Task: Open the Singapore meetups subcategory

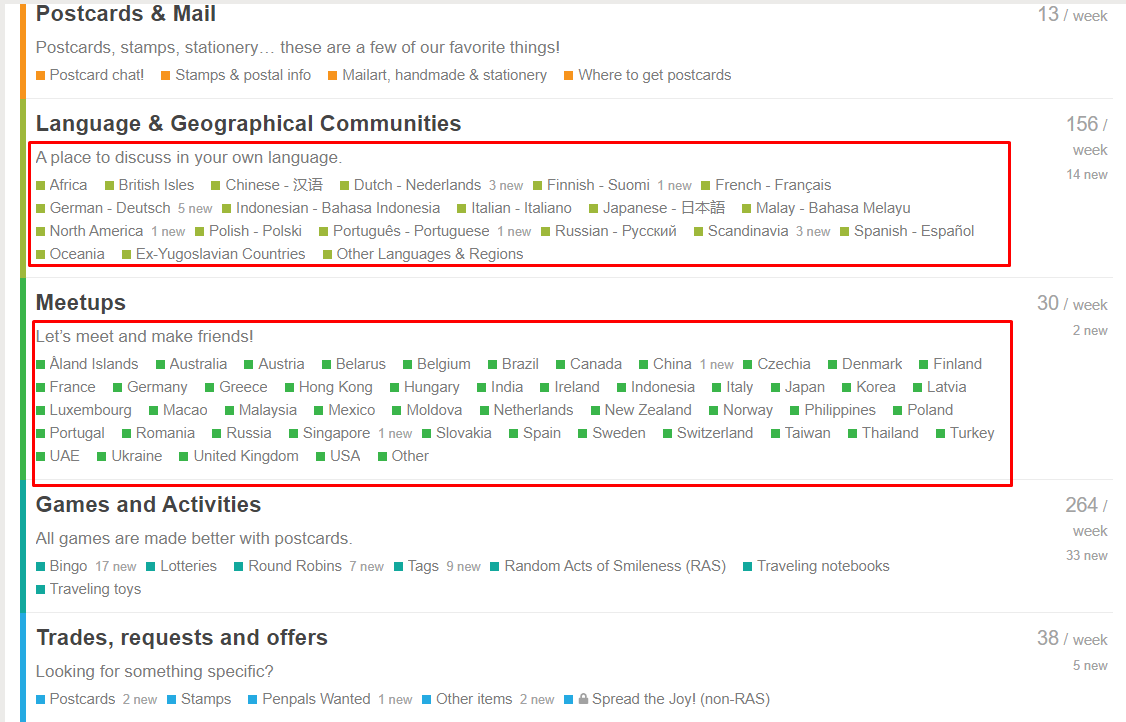Action: pos(336,432)
